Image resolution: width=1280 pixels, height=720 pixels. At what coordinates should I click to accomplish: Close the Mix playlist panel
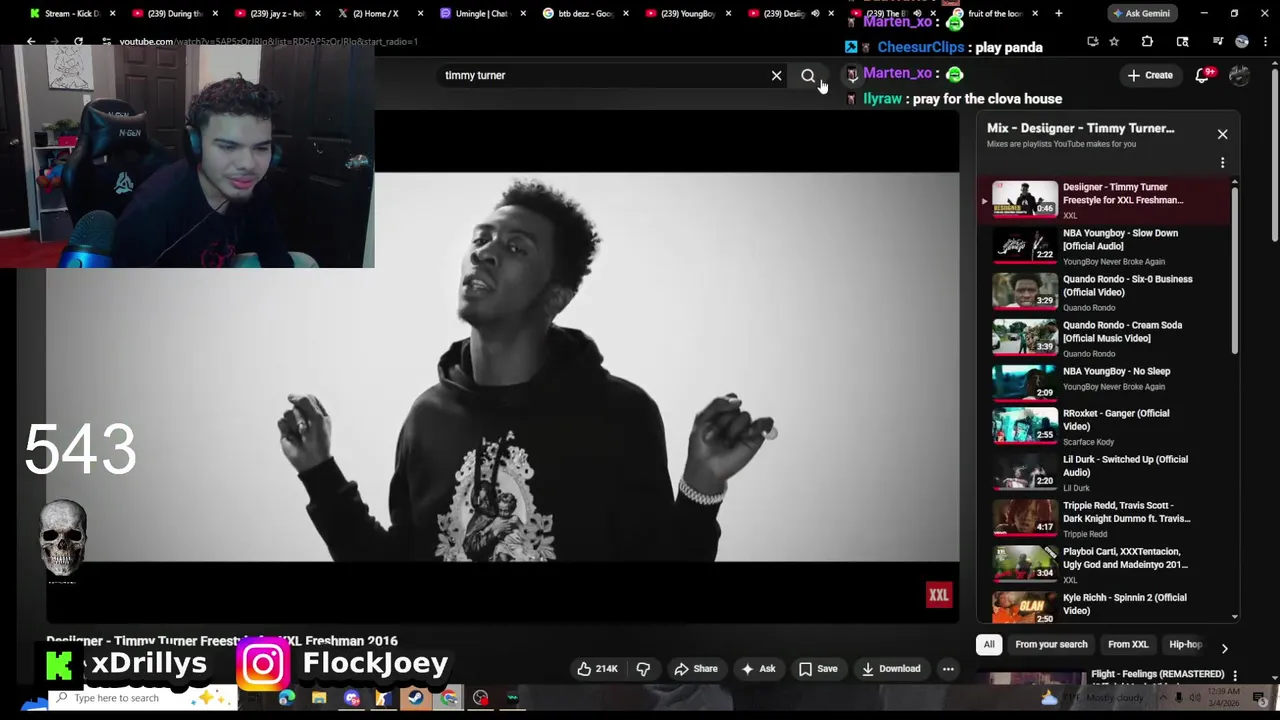[x=1222, y=134]
